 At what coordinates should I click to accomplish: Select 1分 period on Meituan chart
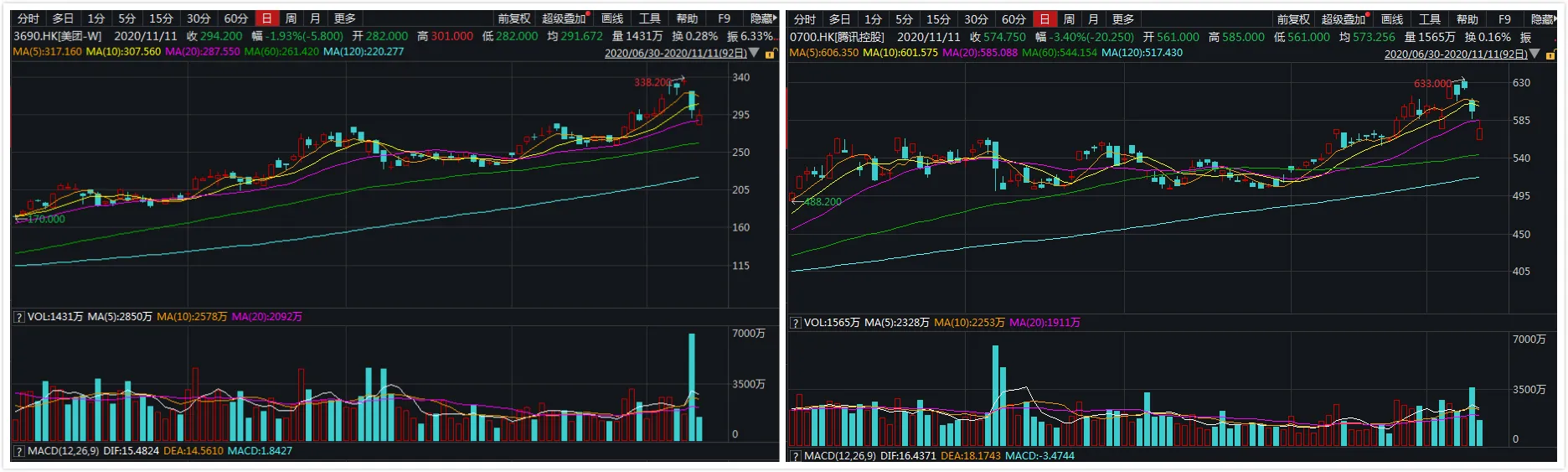(97, 18)
